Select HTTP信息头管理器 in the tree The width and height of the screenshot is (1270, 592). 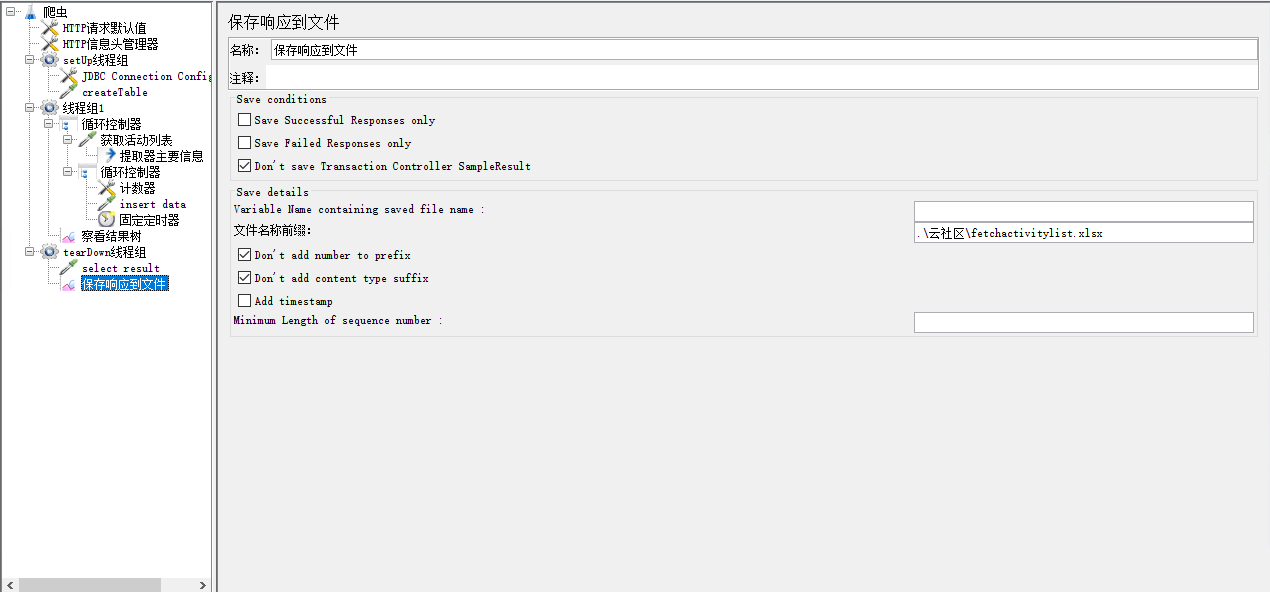click(110, 44)
